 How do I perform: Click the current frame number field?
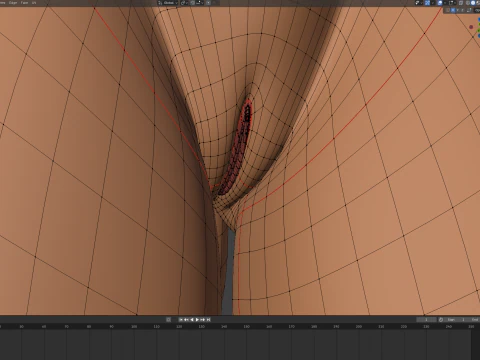[426, 319]
